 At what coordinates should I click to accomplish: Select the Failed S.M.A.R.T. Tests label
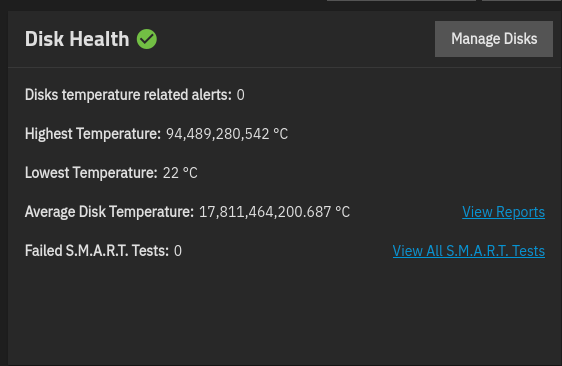point(97,251)
